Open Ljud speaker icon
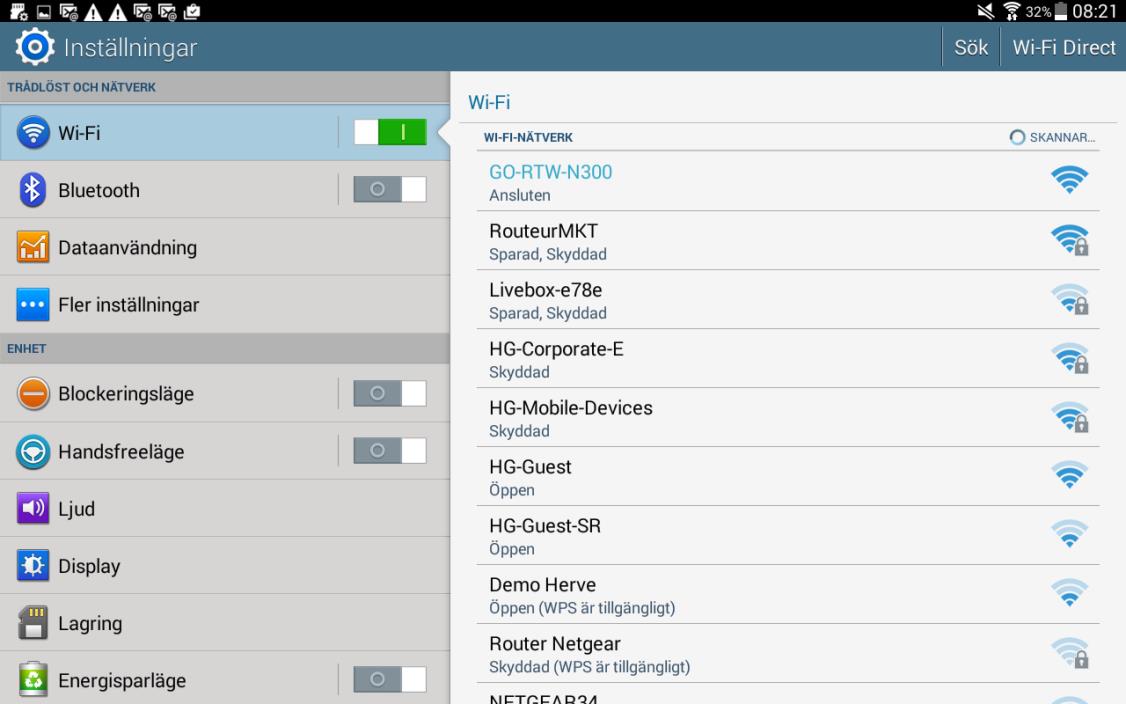This screenshot has height=704, width=1126. point(33,509)
